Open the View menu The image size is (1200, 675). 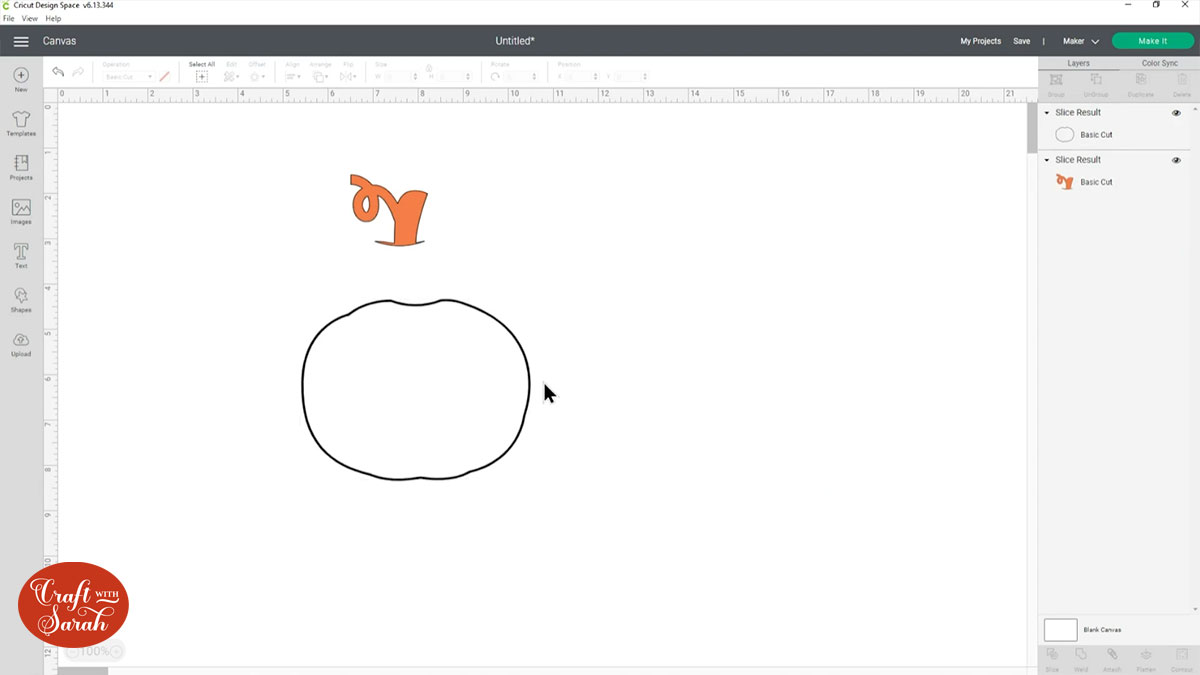[30, 19]
